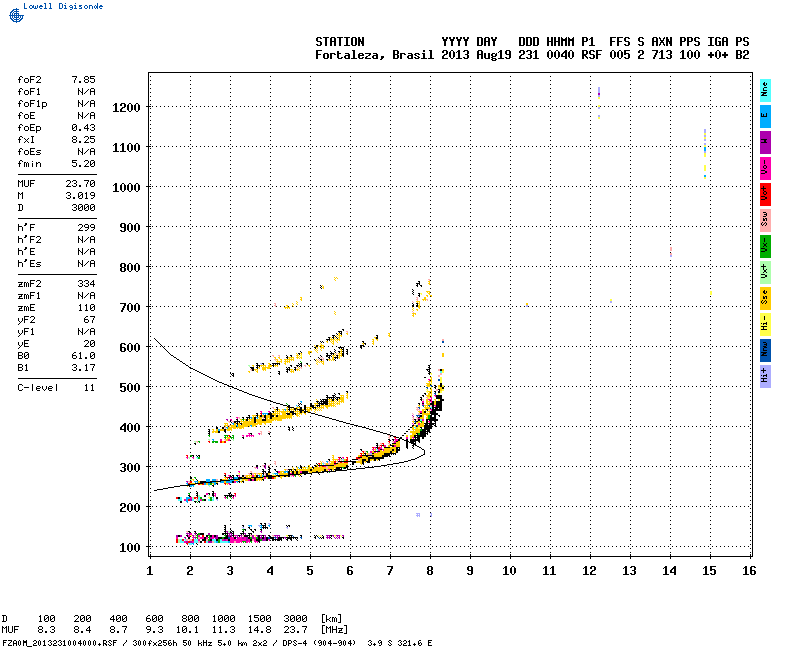The height and width of the screenshot is (650, 800).
Task: Click the 0040 time value in the header
Action: click(560, 55)
